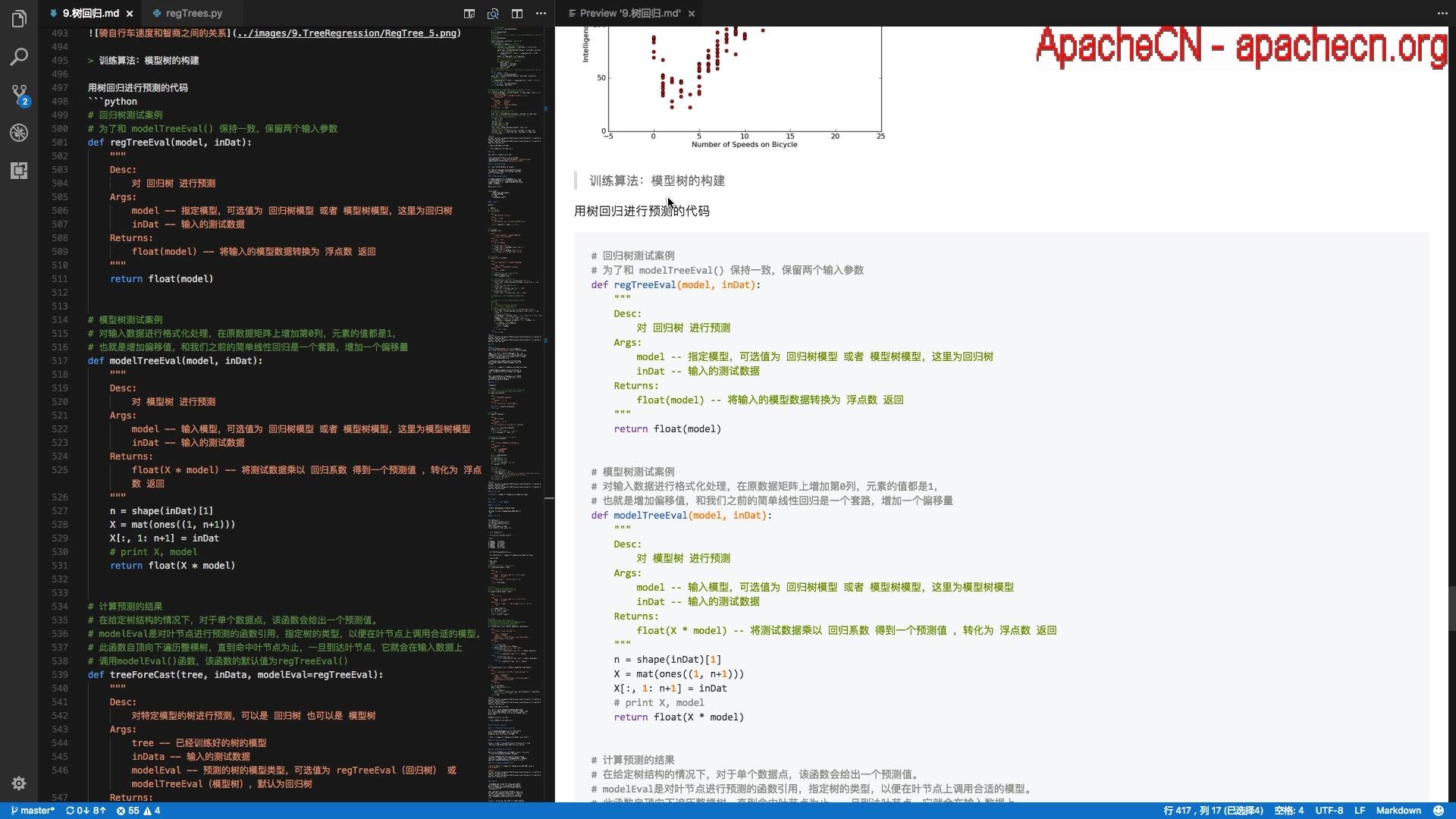Click 'return float(X * model)' in the preview

(679, 717)
